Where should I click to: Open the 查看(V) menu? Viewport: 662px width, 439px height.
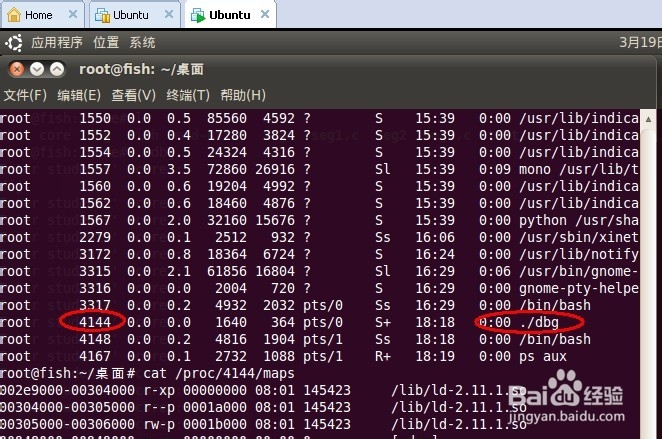[x=133, y=95]
